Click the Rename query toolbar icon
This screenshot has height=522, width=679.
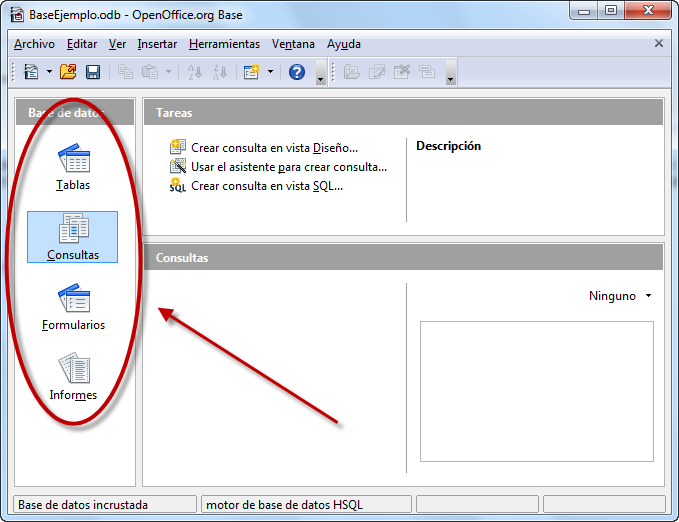(x=427, y=72)
